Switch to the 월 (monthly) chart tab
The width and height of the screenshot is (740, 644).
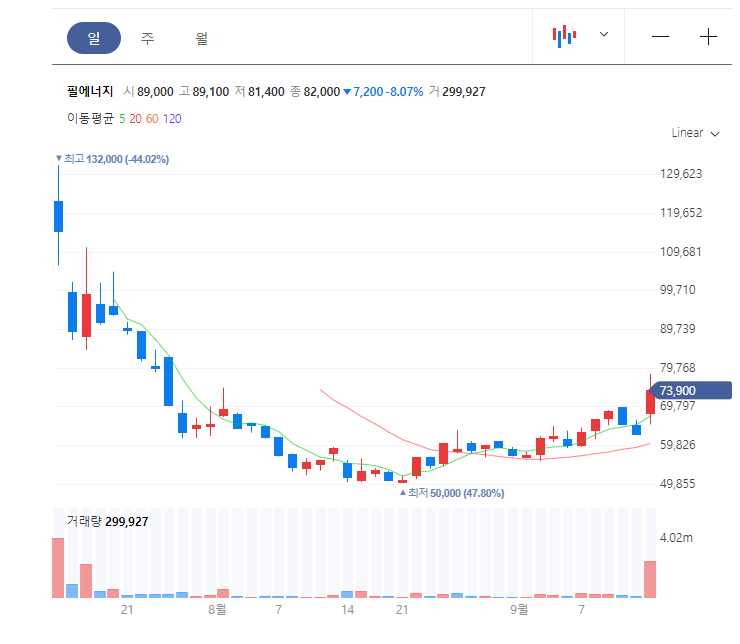click(x=202, y=38)
